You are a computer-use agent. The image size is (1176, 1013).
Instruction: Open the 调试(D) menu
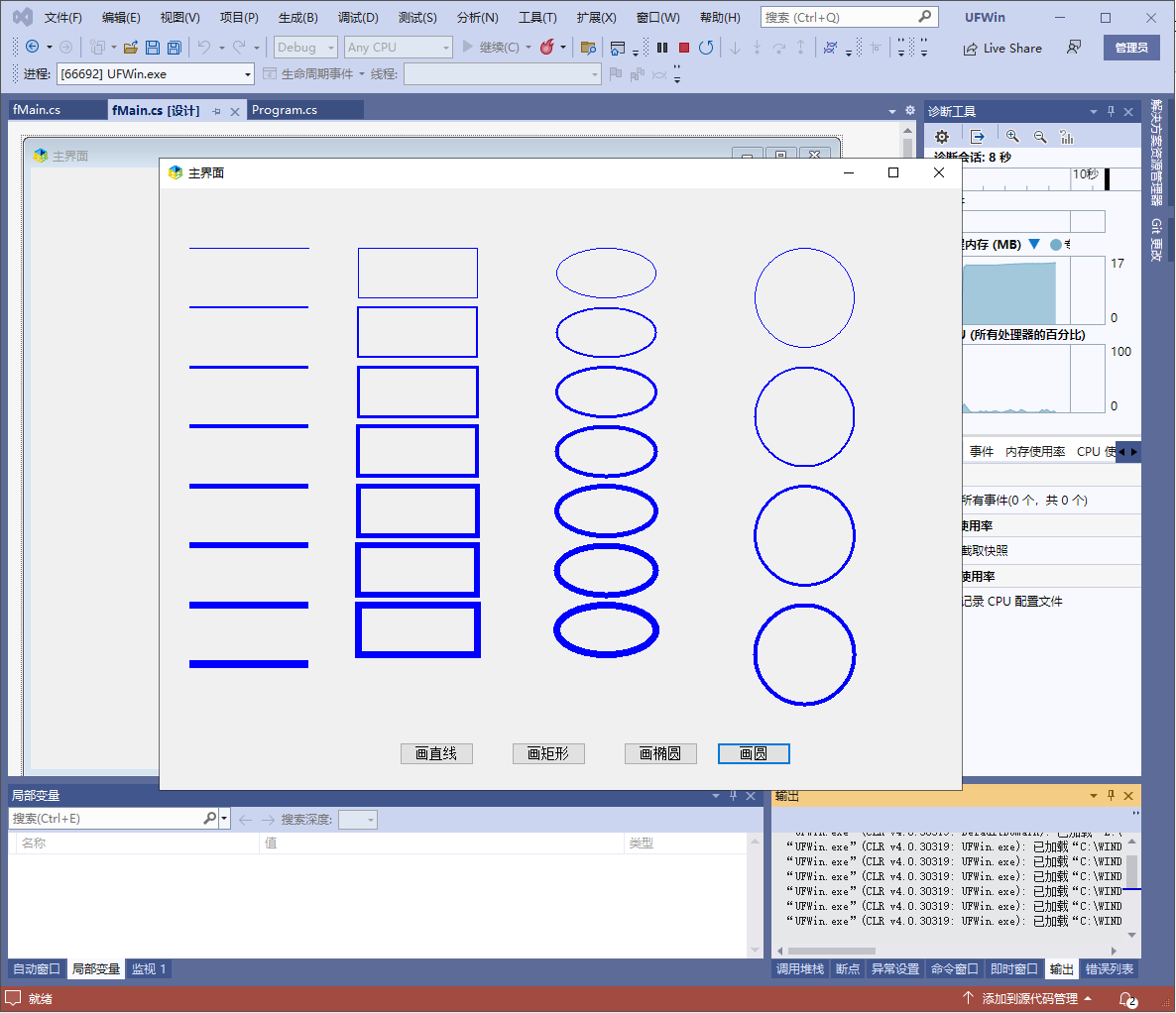(x=358, y=17)
